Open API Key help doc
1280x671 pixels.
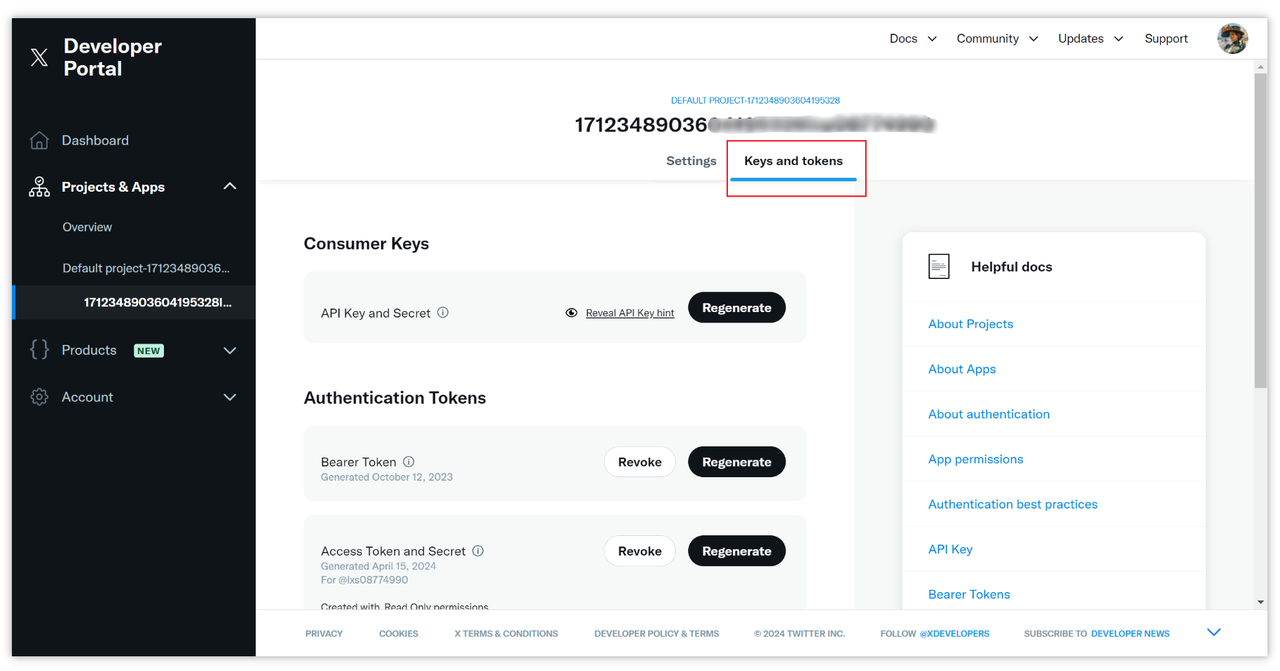[950, 549]
